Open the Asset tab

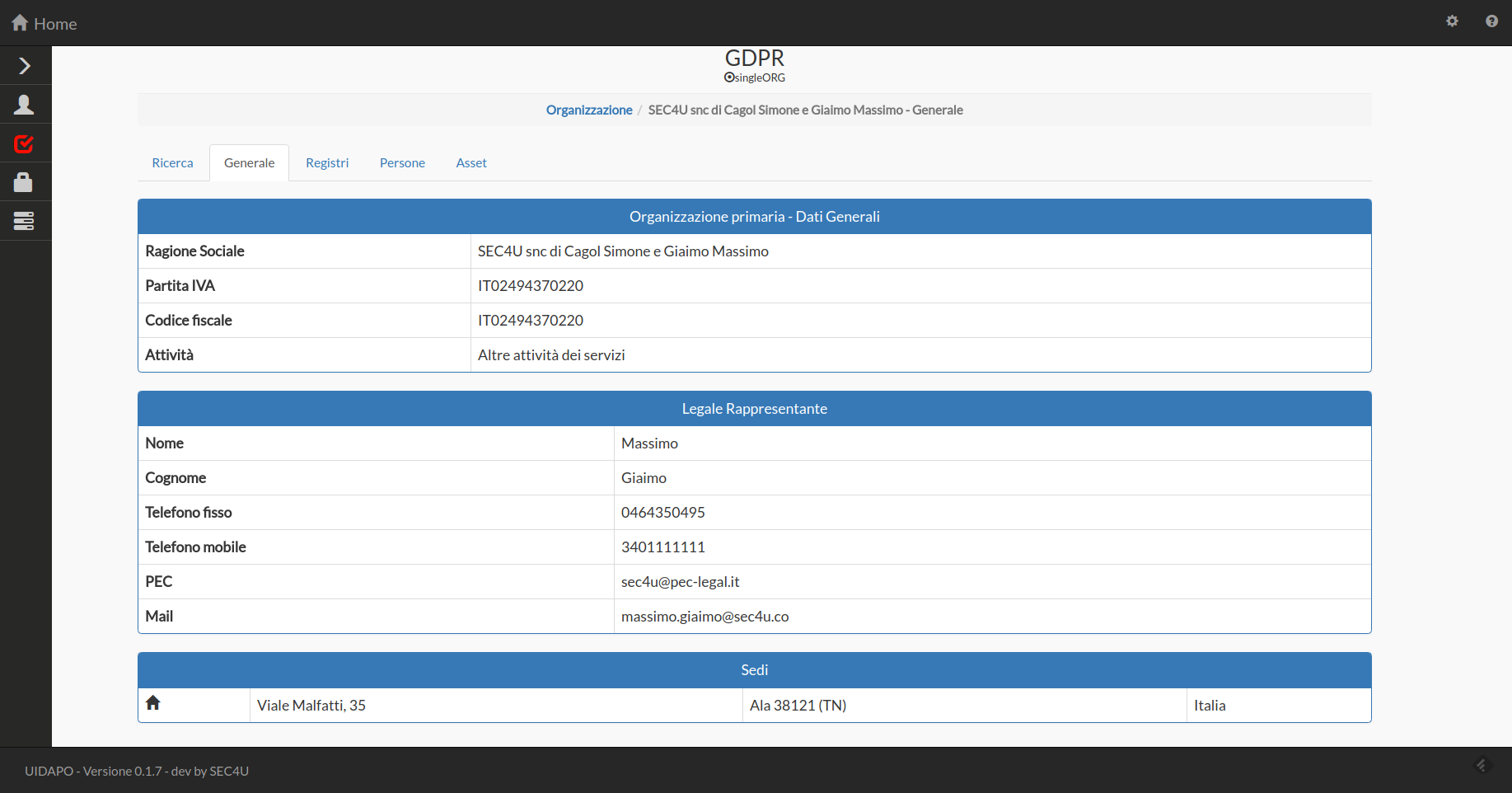point(471,163)
